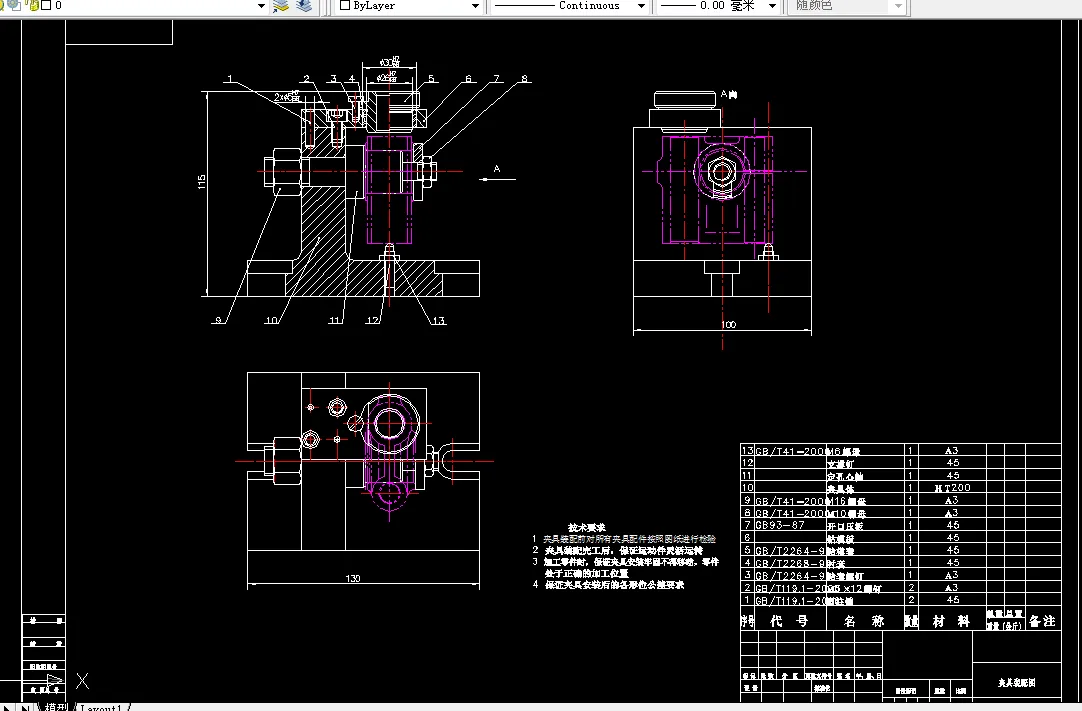This screenshot has height=711, width=1082.
Task: Click the last-tab scroll arrow
Action: pos(26,707)
